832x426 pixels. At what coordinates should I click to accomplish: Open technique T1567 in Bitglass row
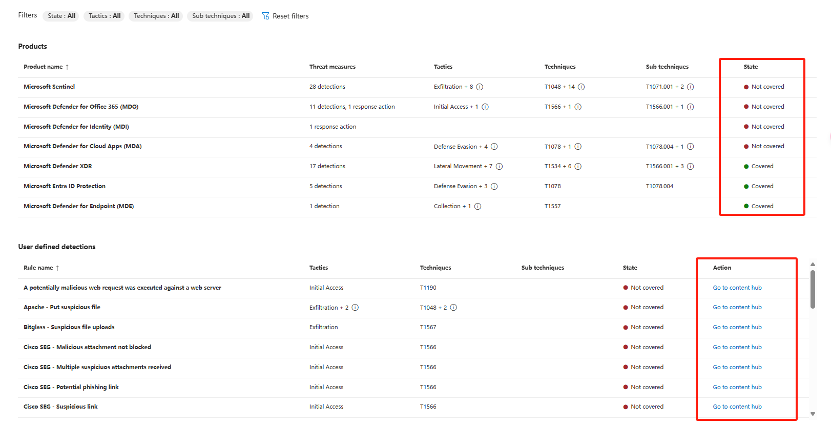coord(428,327)
